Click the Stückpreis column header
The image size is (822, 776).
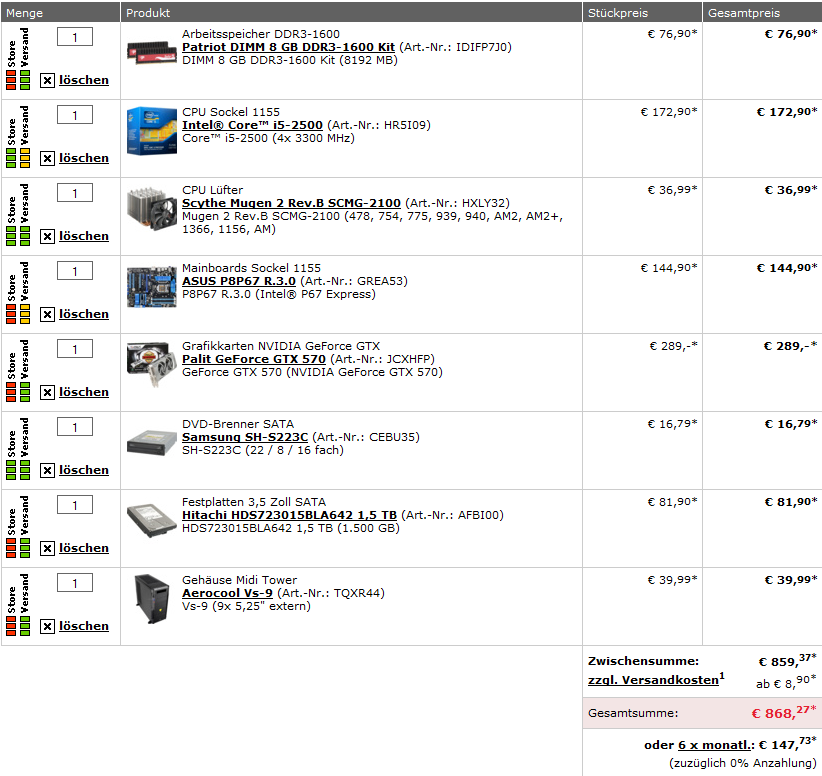point(642,13)
